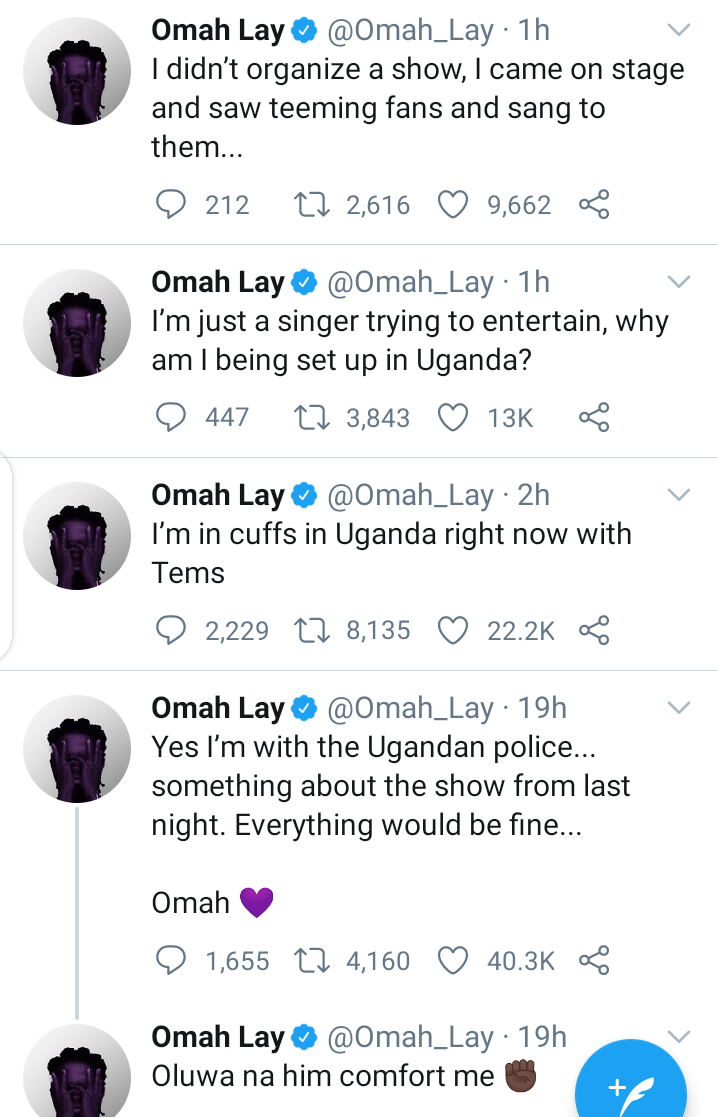Retweet the "I didn't organize a show" tweet

click(x=314, y=205)
